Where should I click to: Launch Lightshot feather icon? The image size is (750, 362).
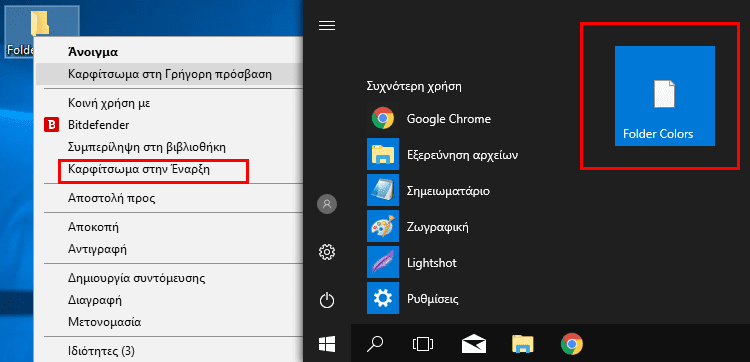383,262
